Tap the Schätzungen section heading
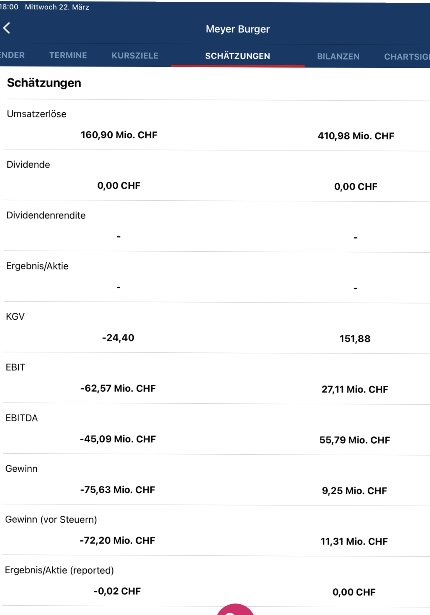Image resolution: width=430 pixels, height=615 pixels. pyautogui.click(x=44, y=83)
